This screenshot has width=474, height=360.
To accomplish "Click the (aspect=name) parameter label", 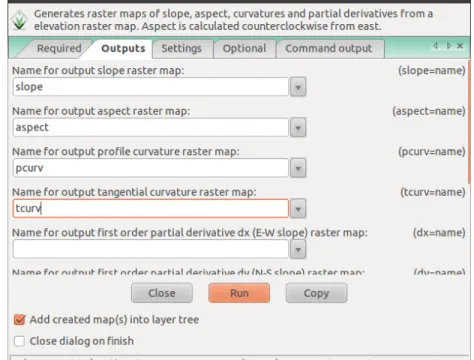I will (428, 111).
